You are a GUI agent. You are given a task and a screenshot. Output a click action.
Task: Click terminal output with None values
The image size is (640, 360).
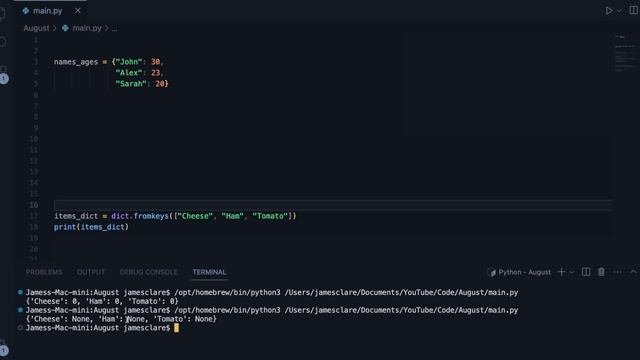(121, 319)
